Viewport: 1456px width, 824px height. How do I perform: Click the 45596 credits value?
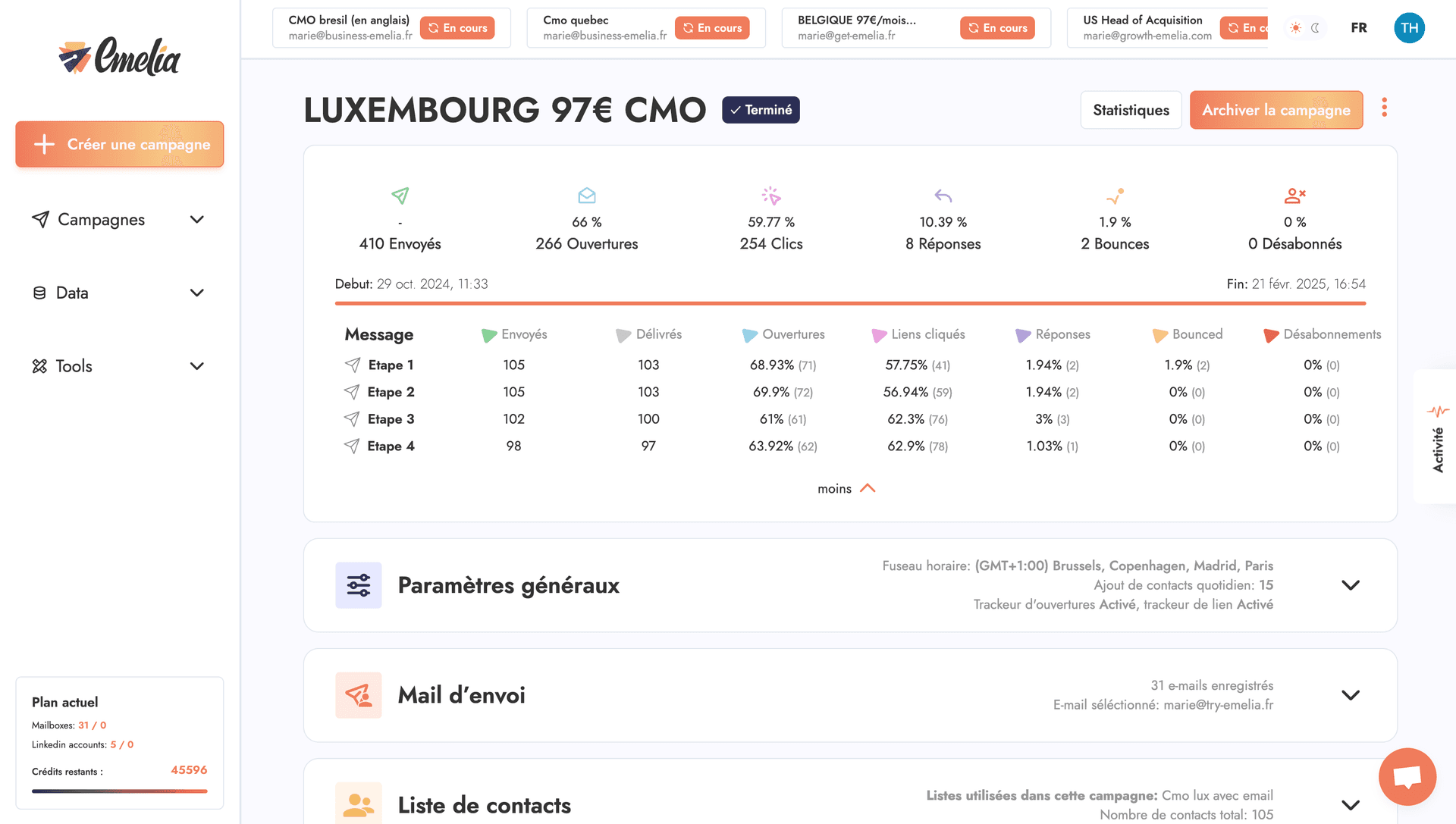pos(189,770)
